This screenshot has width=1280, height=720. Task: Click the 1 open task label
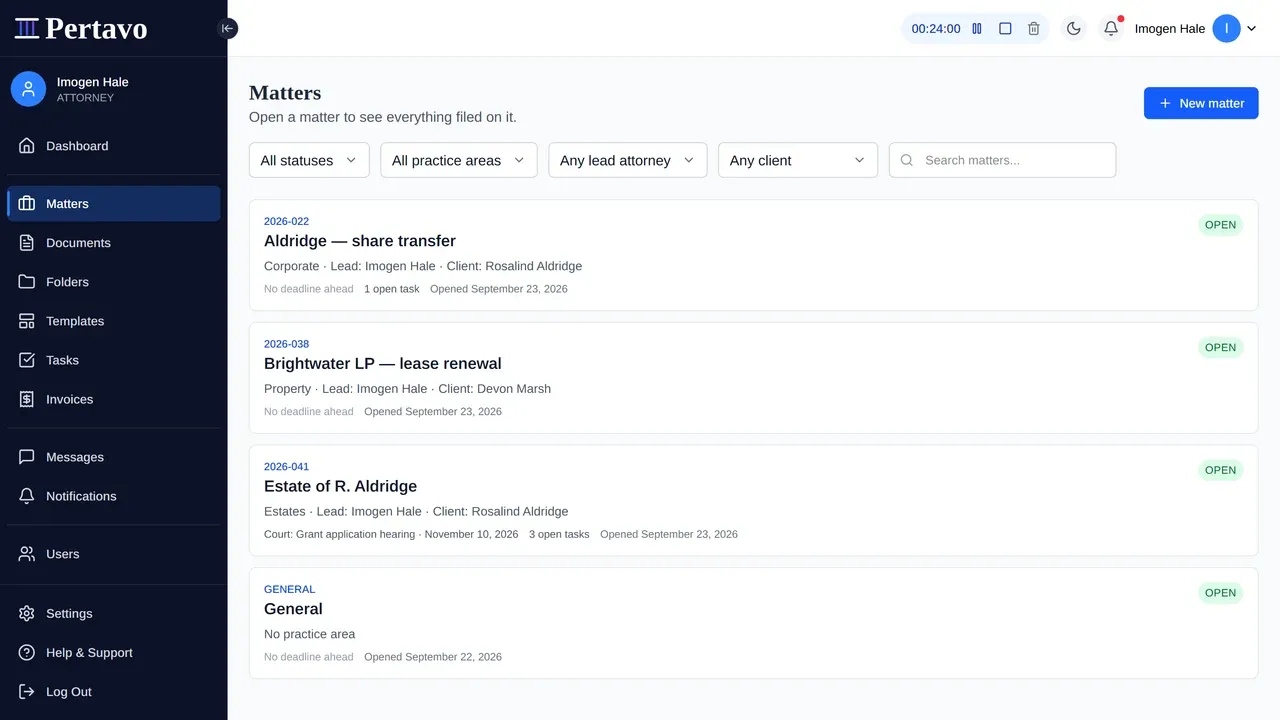(392, 289)
